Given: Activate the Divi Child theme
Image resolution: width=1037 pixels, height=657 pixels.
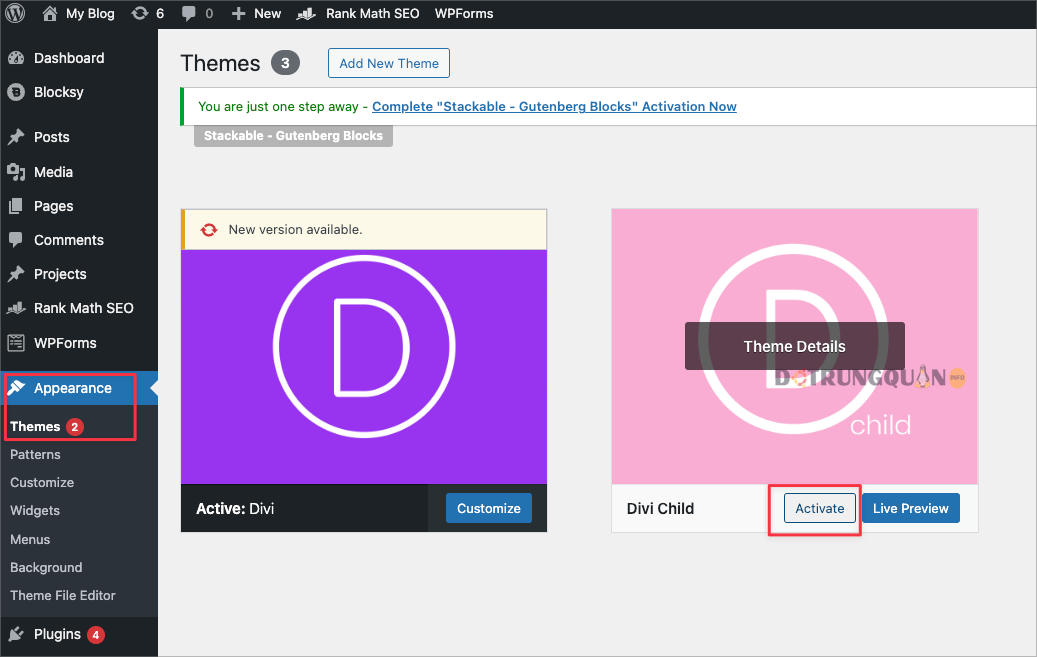Looking at the screenshot, I should click(819, 508).
